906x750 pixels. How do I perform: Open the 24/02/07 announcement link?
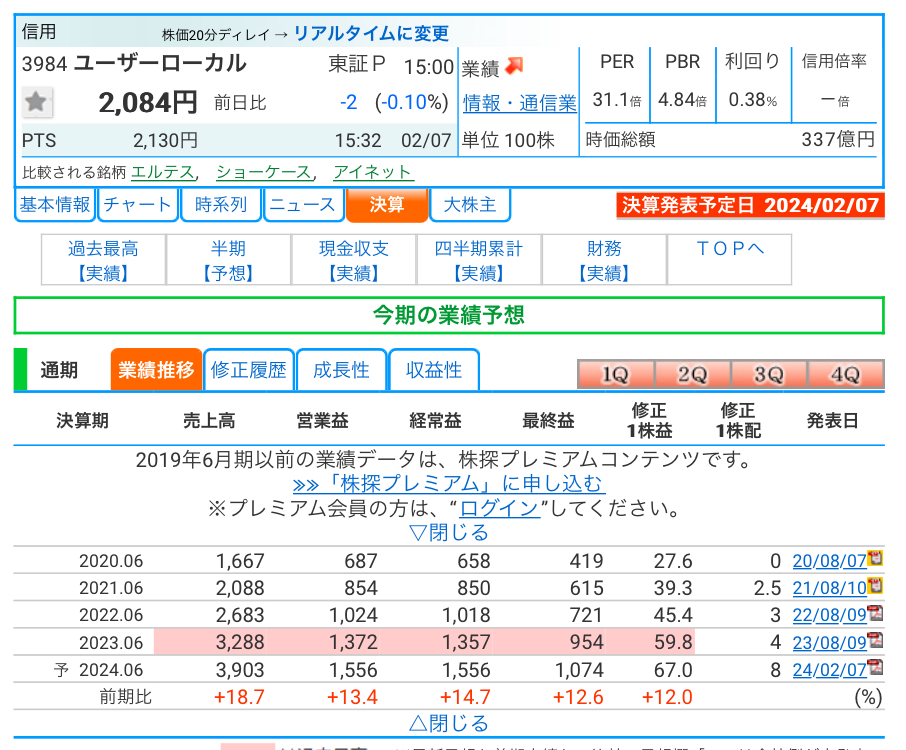(830, 670)
